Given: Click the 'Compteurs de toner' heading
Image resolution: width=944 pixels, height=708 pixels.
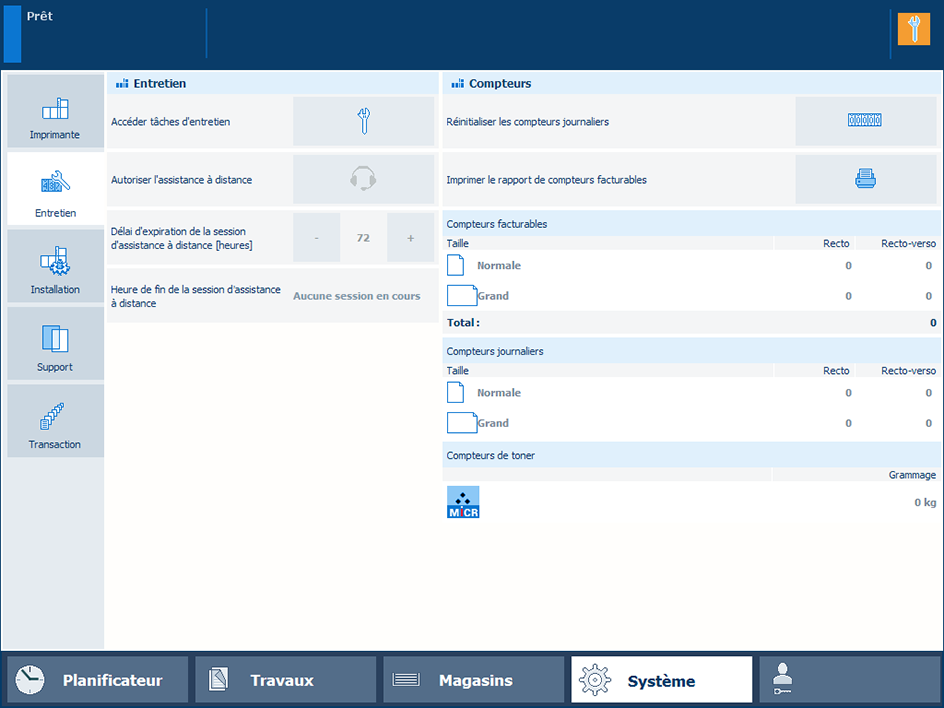Looking at the screenshot, I should click(x=491, y=456).
